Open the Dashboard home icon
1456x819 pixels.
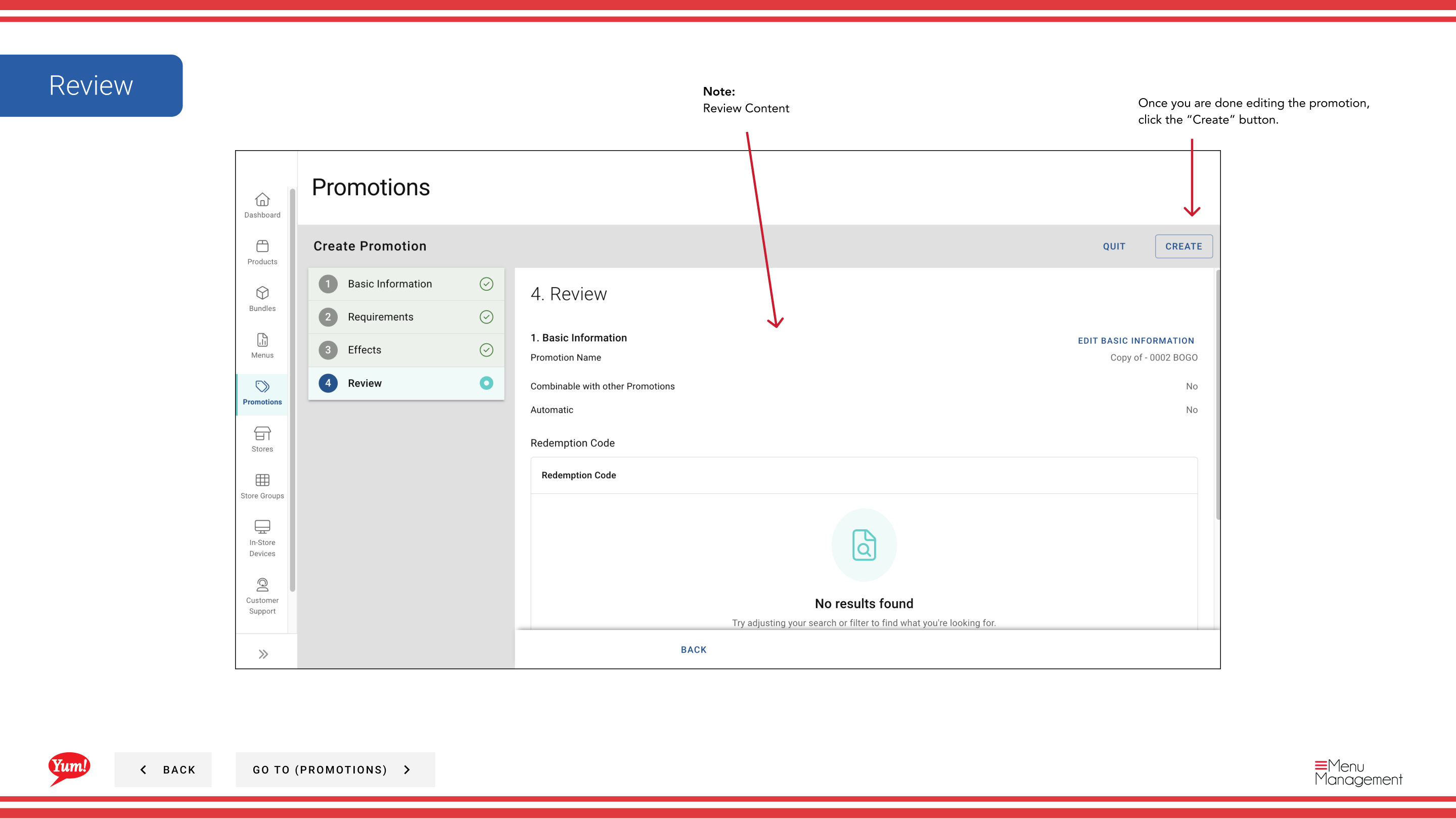pos(262,200)
